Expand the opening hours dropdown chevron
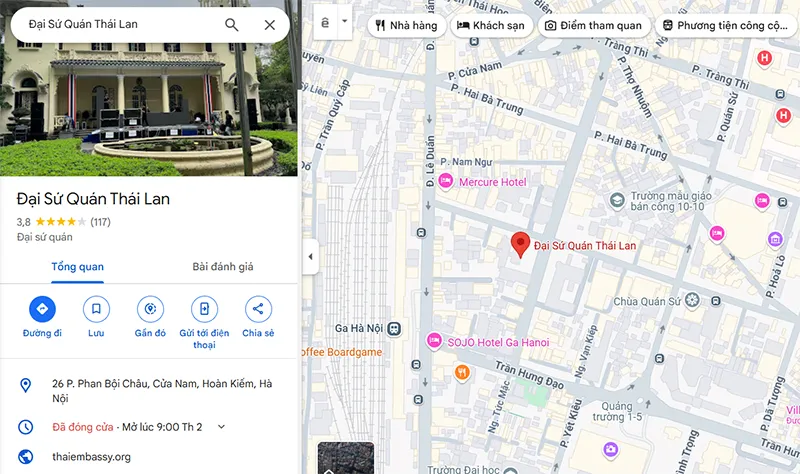The height and width of the screenshot is (474, 800). coord(221,427)
